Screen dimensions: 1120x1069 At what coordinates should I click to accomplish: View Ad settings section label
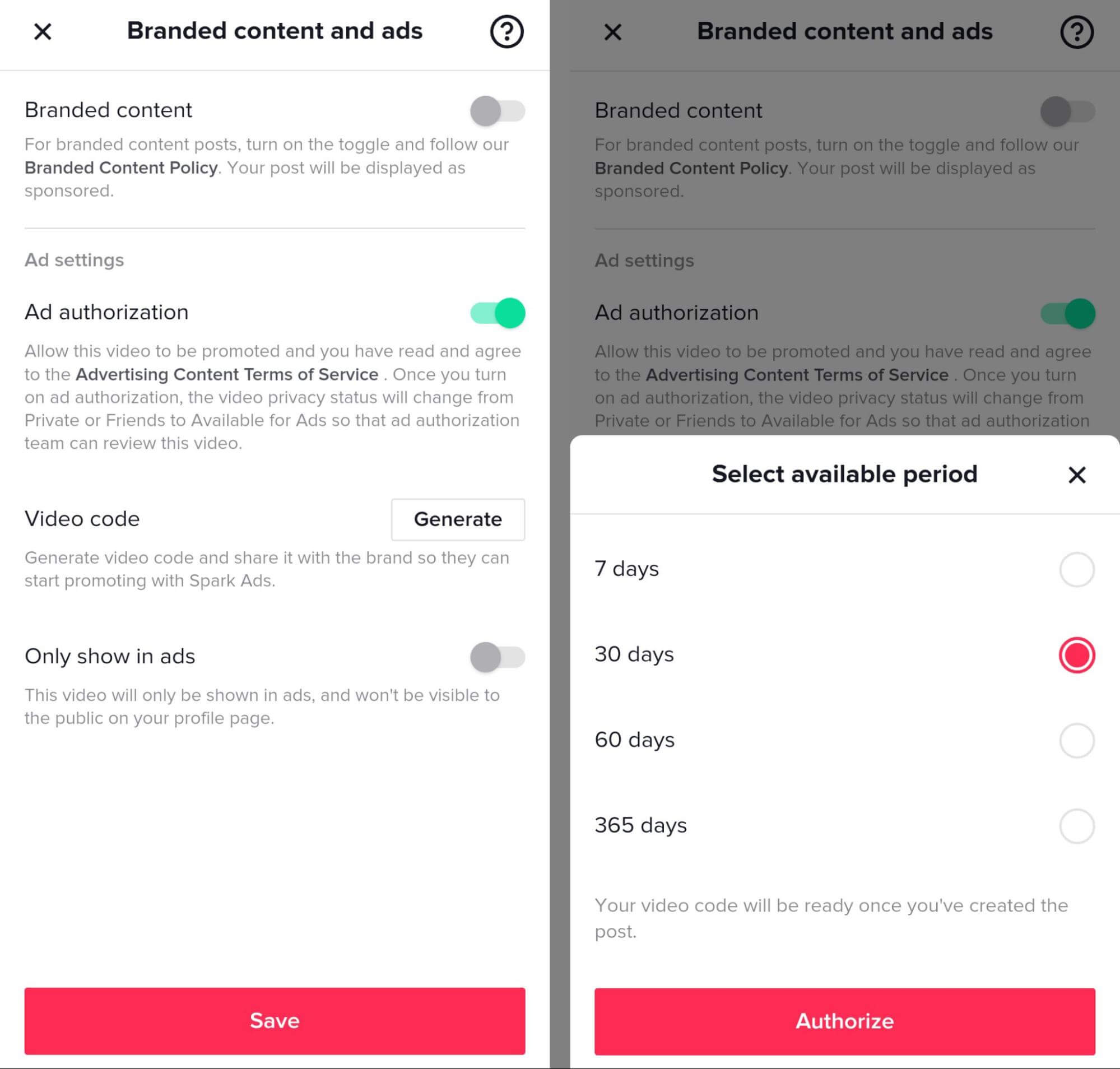click(75, 260)
